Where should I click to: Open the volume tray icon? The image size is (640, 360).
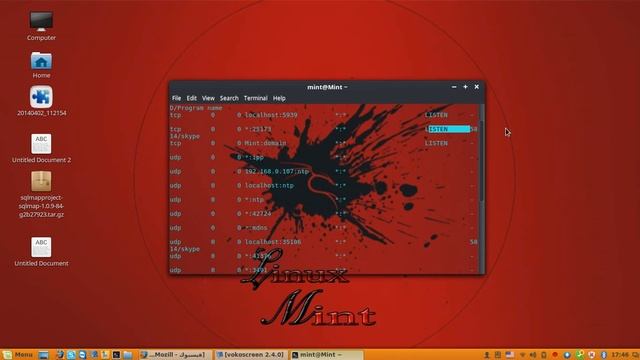(533, 355)
